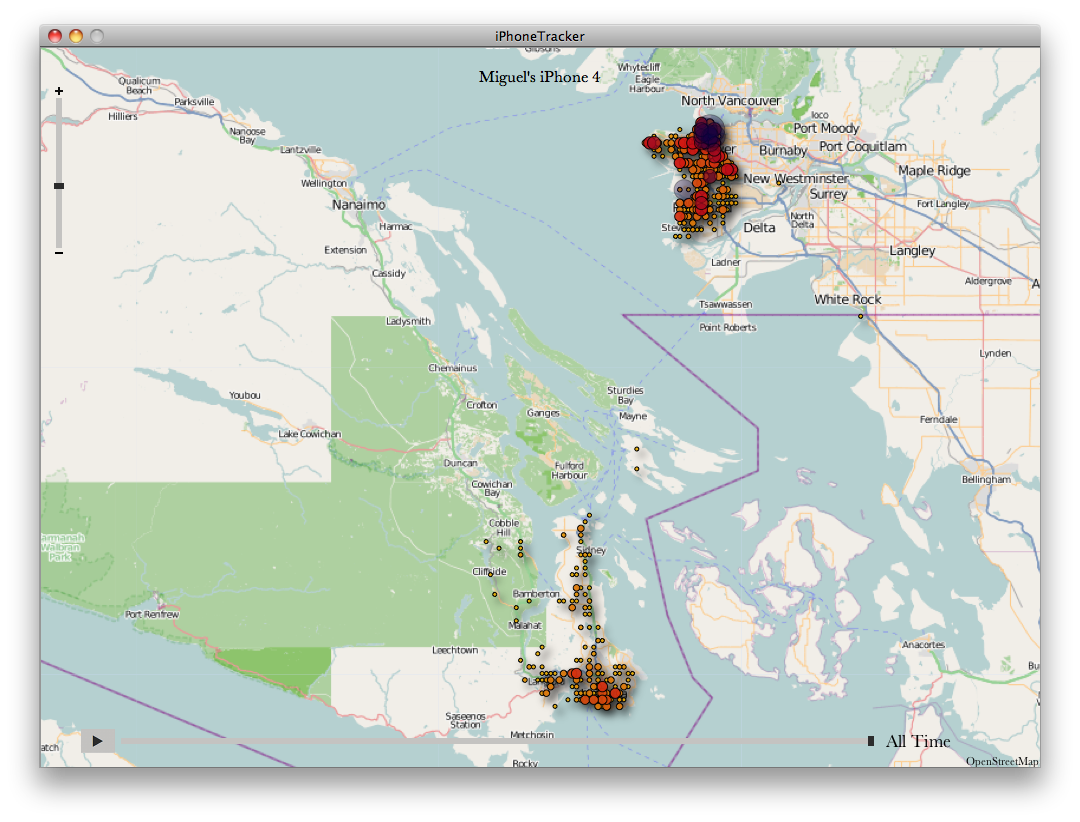The height and width of the screenshot is (822, 1080).
Task: Click the Malahat map label
Action: 525,626
